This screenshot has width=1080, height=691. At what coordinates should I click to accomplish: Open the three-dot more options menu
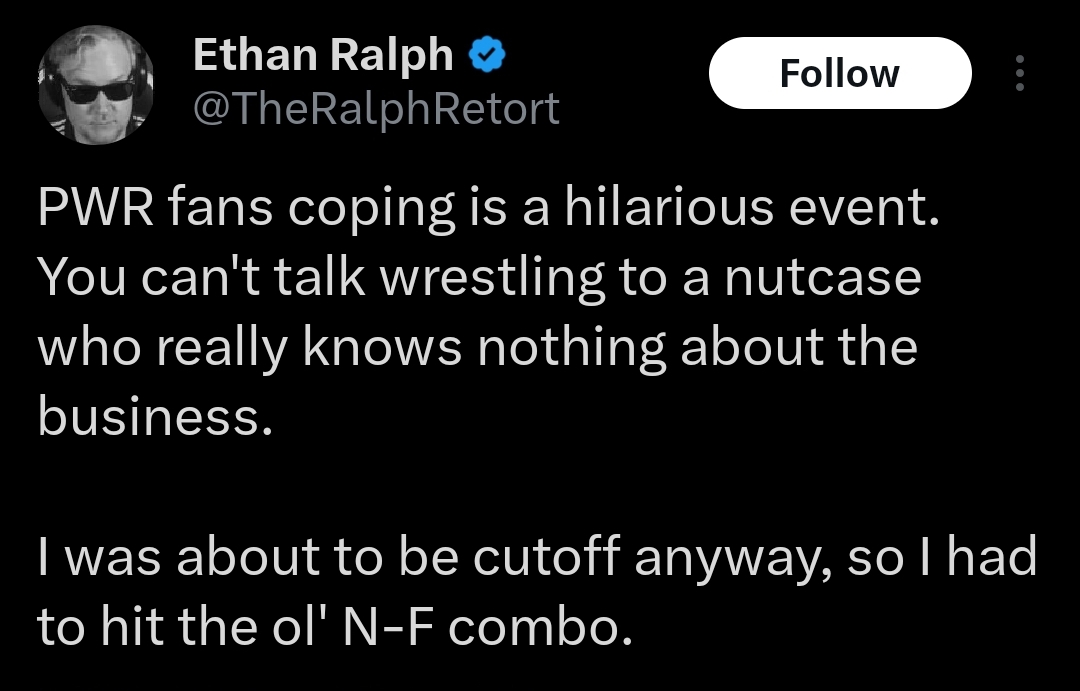(1019, 73)
